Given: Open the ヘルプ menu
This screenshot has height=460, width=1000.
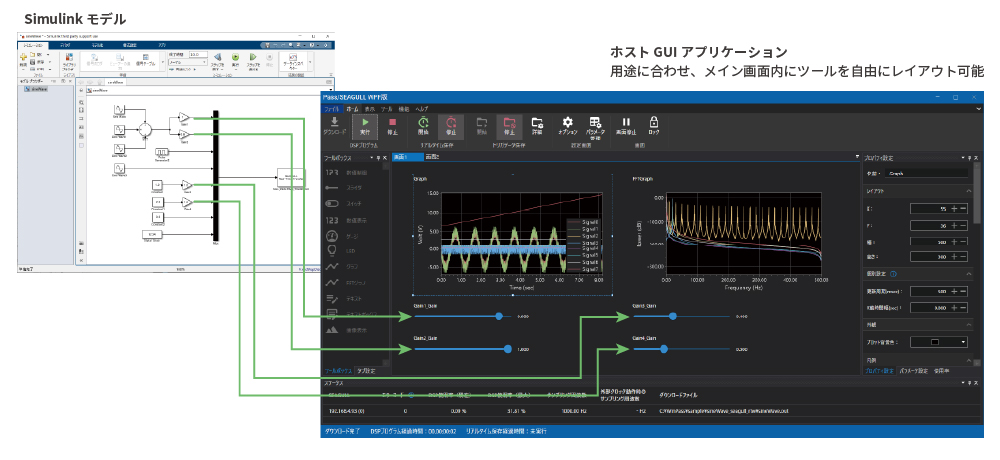Looking at the screenshot, I should 422,109.
